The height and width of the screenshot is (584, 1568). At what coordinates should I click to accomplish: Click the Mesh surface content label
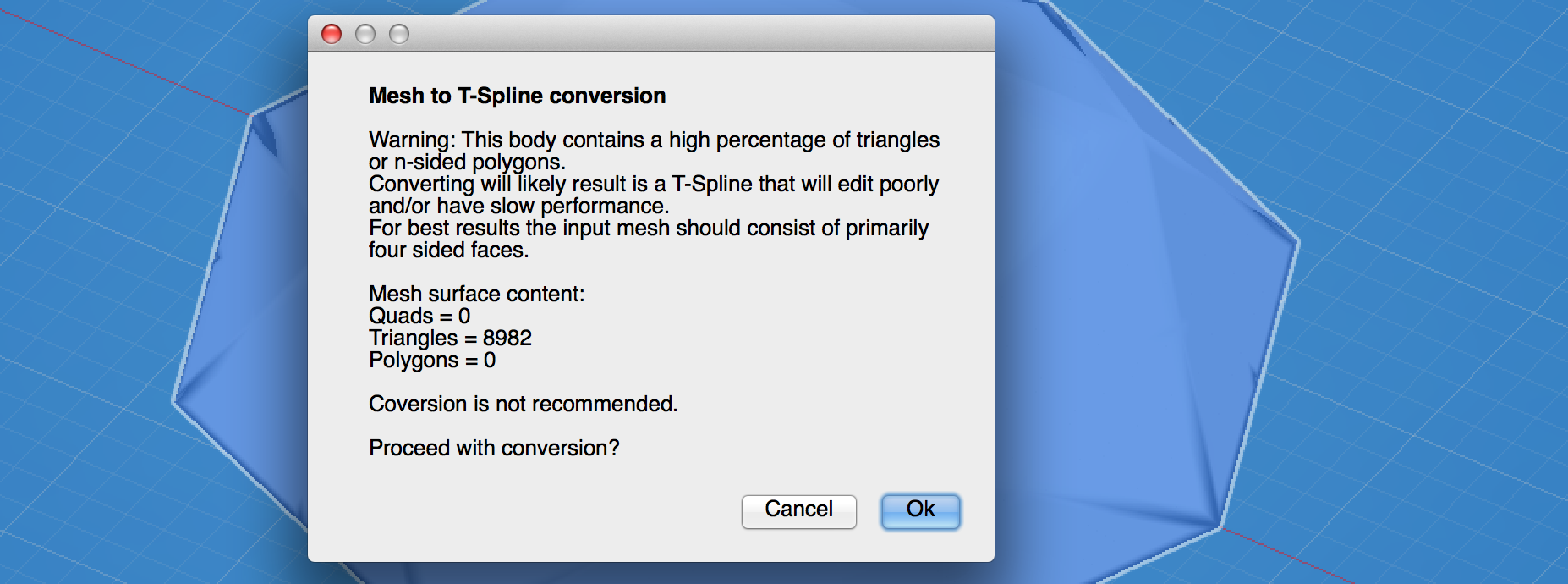(x=476, y=294)
